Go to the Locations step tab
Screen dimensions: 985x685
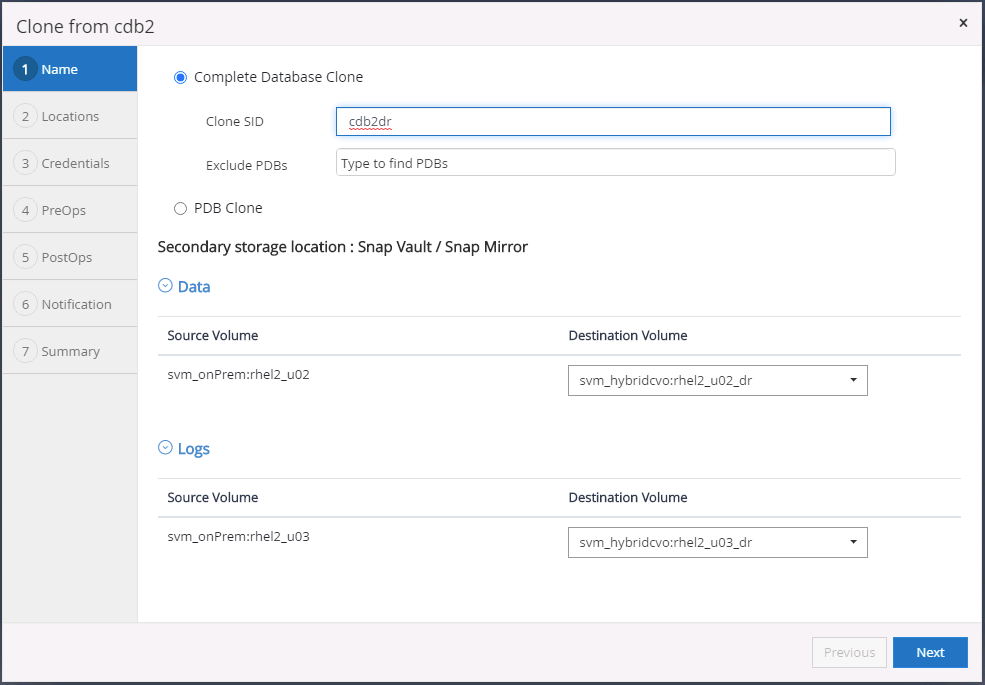point(70,117)
